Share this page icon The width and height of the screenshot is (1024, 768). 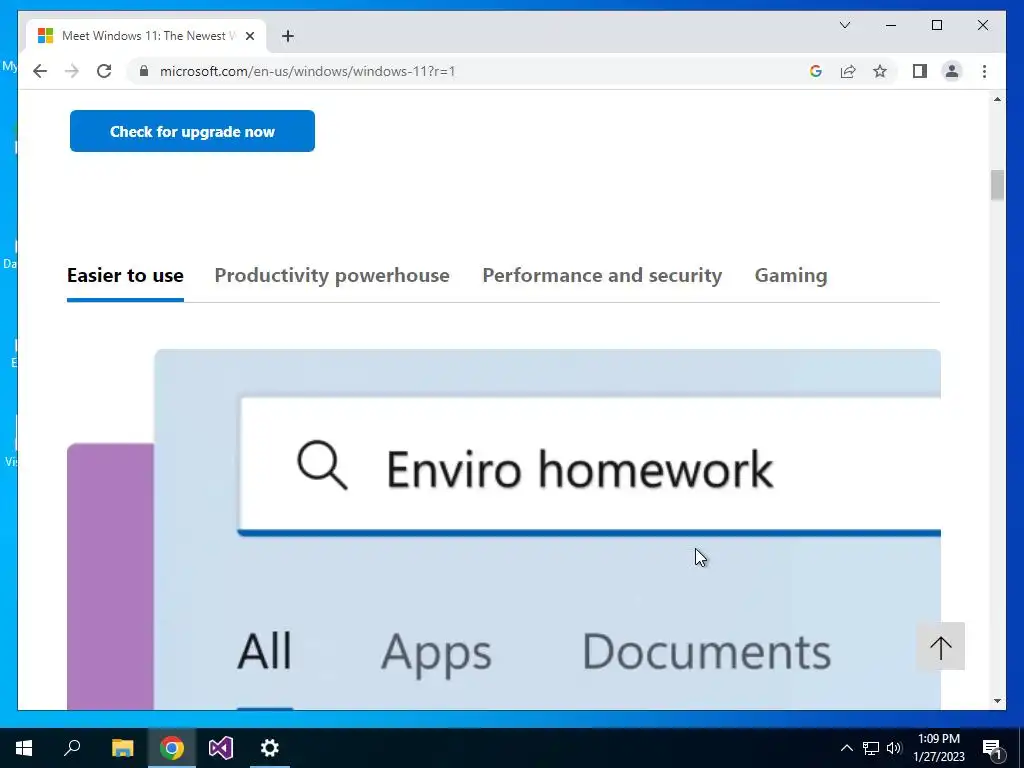point(848,71)
